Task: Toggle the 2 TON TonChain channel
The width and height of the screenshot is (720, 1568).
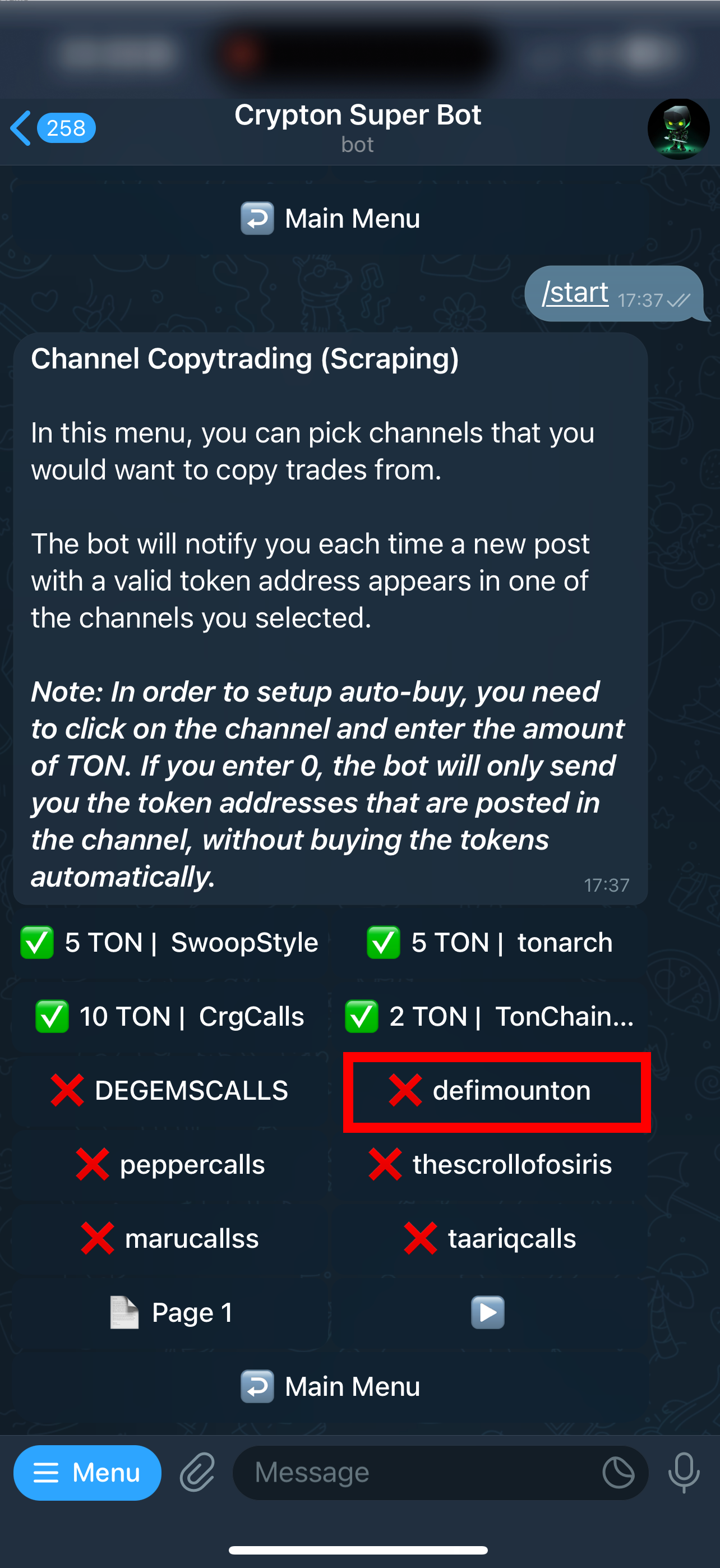Action: pos(490,1016)
